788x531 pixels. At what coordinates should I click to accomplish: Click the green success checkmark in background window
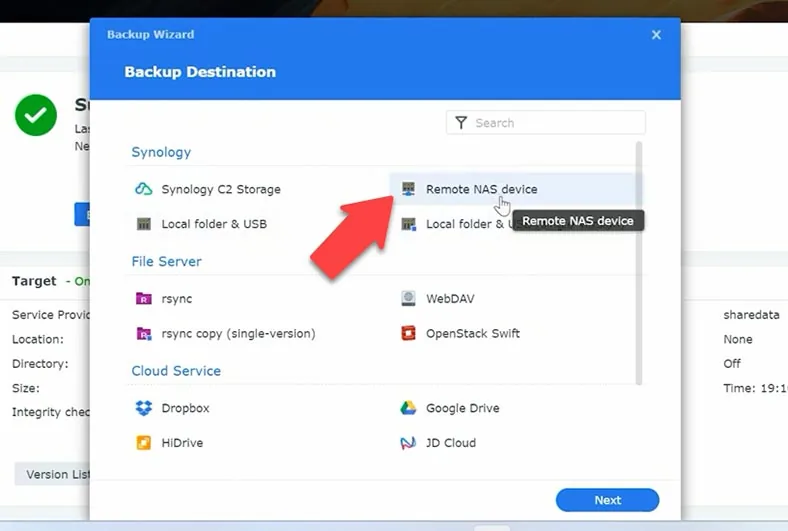36,115
